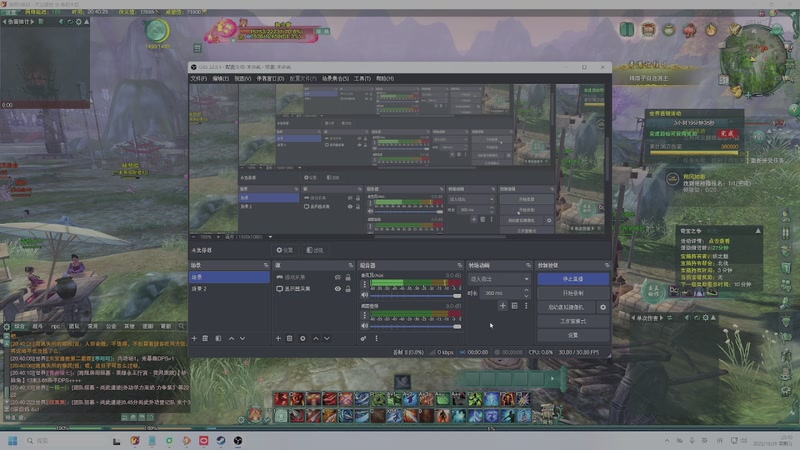
Task: Open Edit menu in OBS
Action: (x=220, y=79)
